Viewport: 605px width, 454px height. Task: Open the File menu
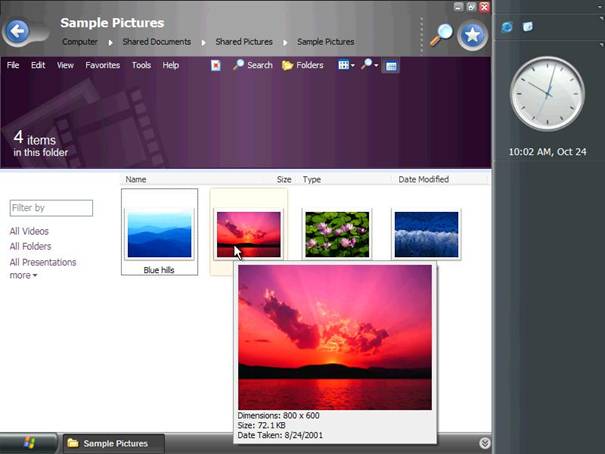pyautogui.click(x=13, y=65)
